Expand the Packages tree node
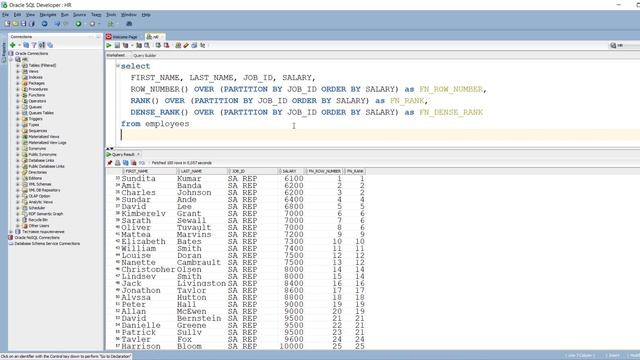The width and height of the screenshot is (640, 360). (18, 83)
